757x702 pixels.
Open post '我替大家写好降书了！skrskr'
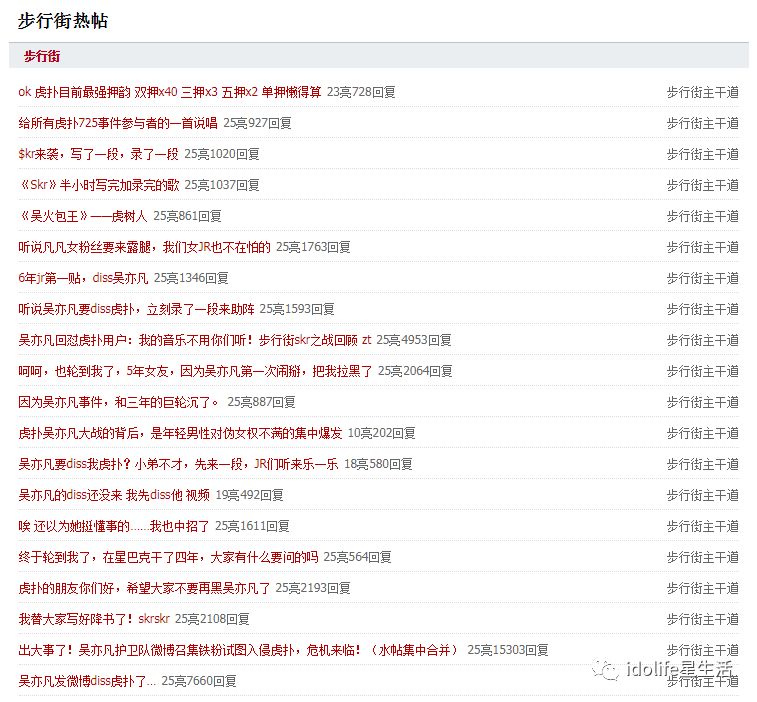(94, 619)
